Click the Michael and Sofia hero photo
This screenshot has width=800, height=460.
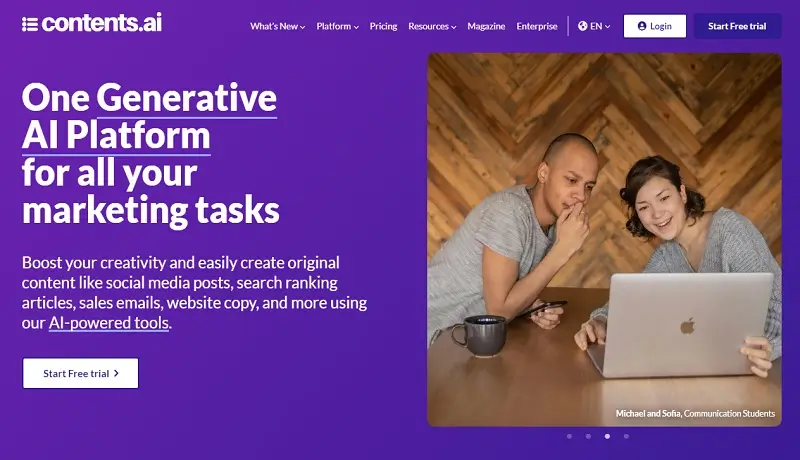604,239
